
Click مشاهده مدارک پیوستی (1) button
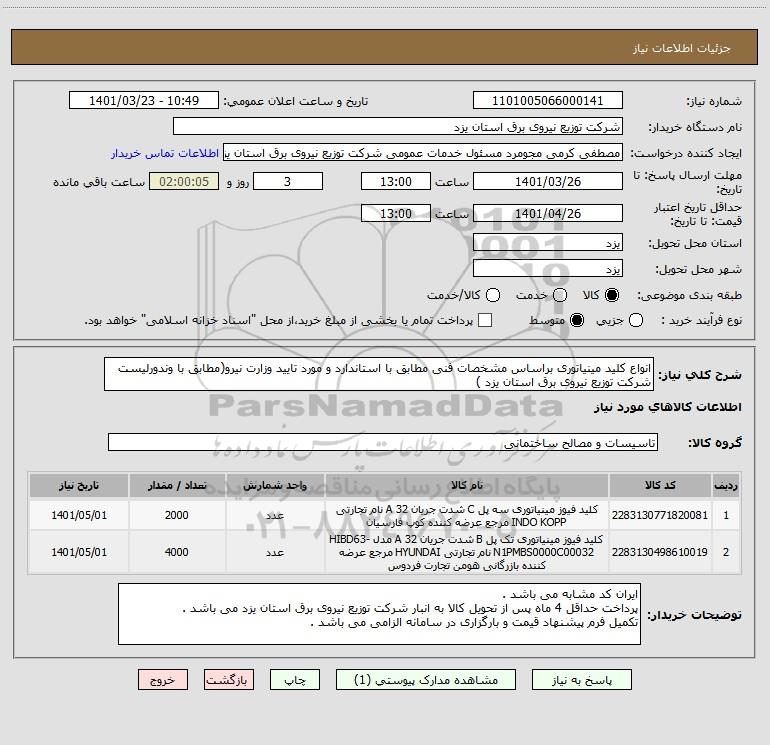(426, 680)
